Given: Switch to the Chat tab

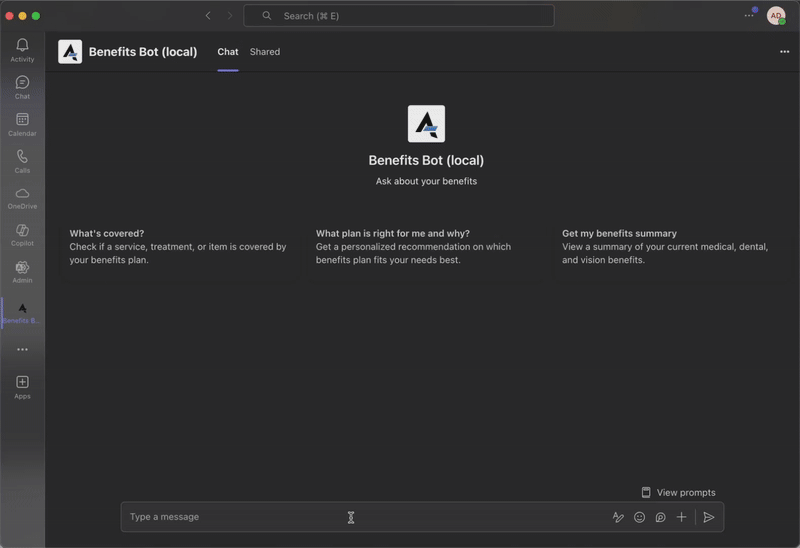Looking at the screenshot, I should (x=228, y=52).
